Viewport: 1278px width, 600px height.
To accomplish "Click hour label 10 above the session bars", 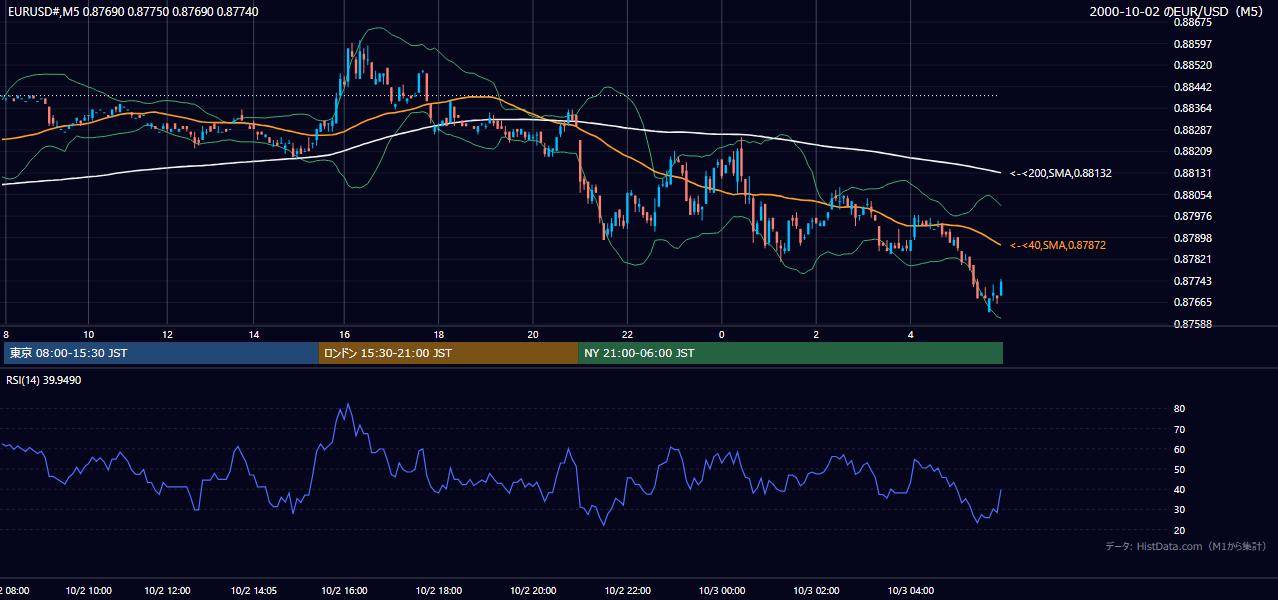I will pyautogui.click(x=88, y=334).
